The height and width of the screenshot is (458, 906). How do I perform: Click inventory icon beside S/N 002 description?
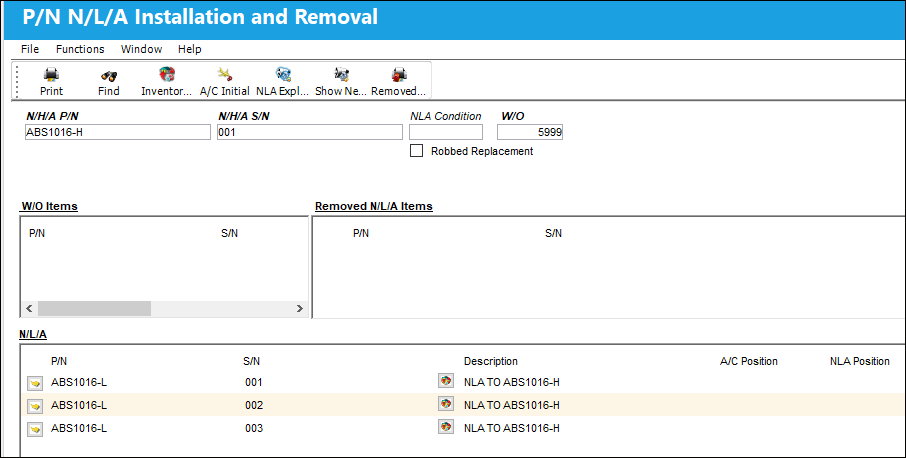pos(445,404)
